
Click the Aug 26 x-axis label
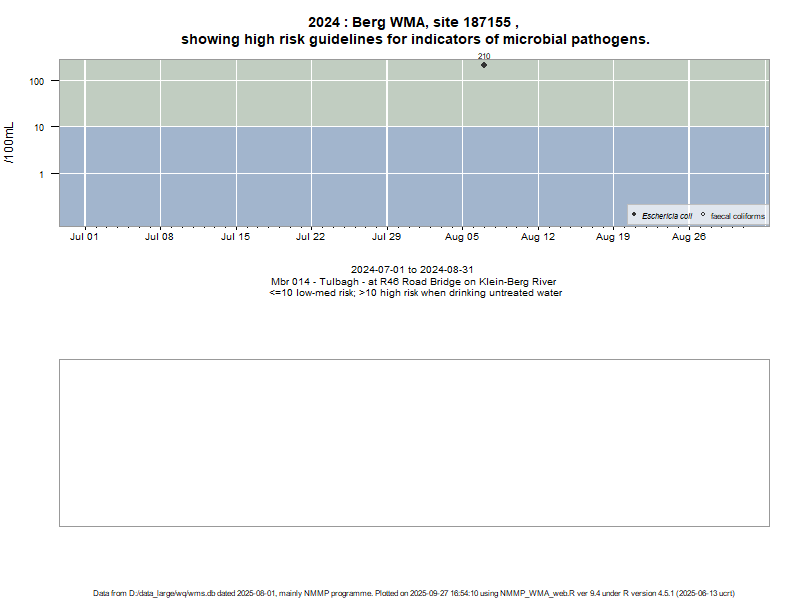(x=689, y=237)
